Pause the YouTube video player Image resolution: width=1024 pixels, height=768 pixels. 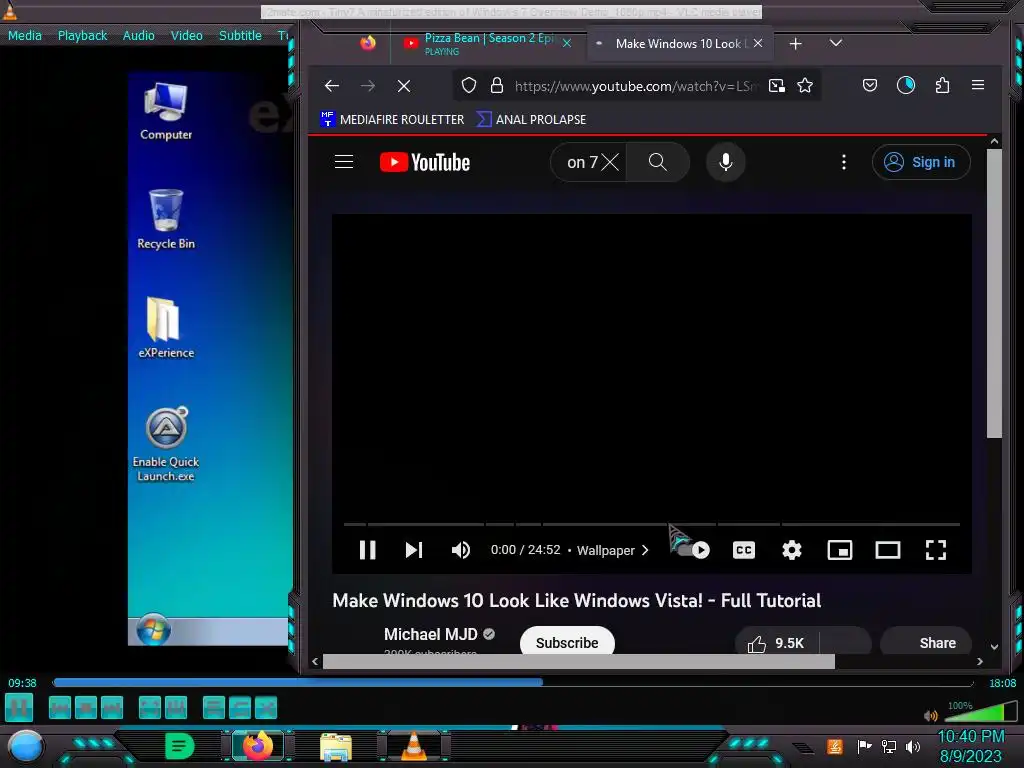pyautogui.click(x=368, y=551)
